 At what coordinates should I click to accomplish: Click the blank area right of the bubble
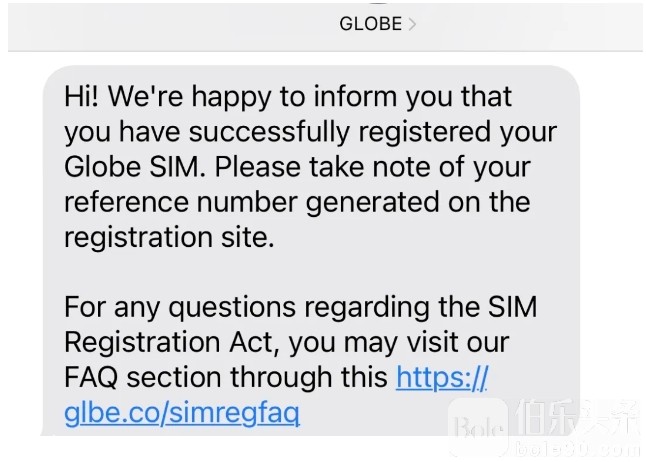tap(612, 206)
